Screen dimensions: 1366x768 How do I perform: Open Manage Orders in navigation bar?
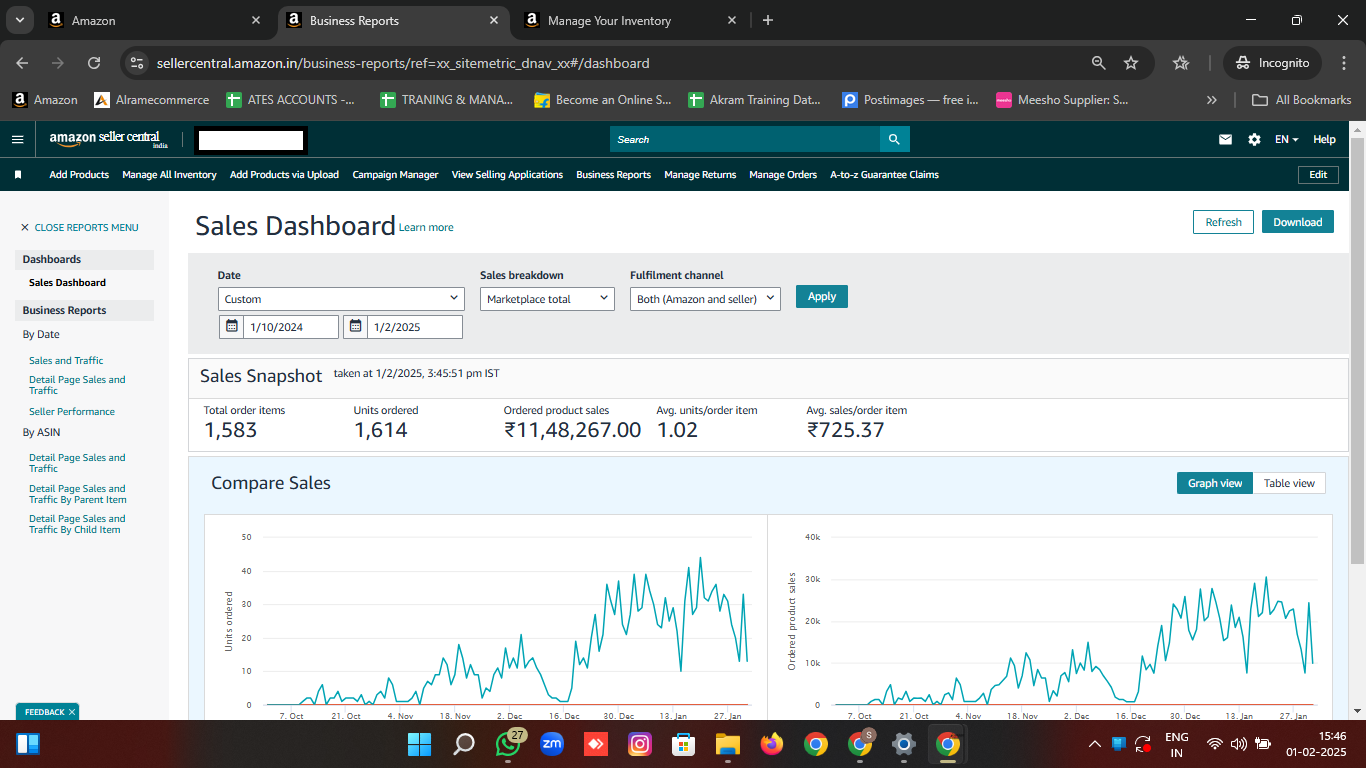pyautogui.click(x=783, y=175)
